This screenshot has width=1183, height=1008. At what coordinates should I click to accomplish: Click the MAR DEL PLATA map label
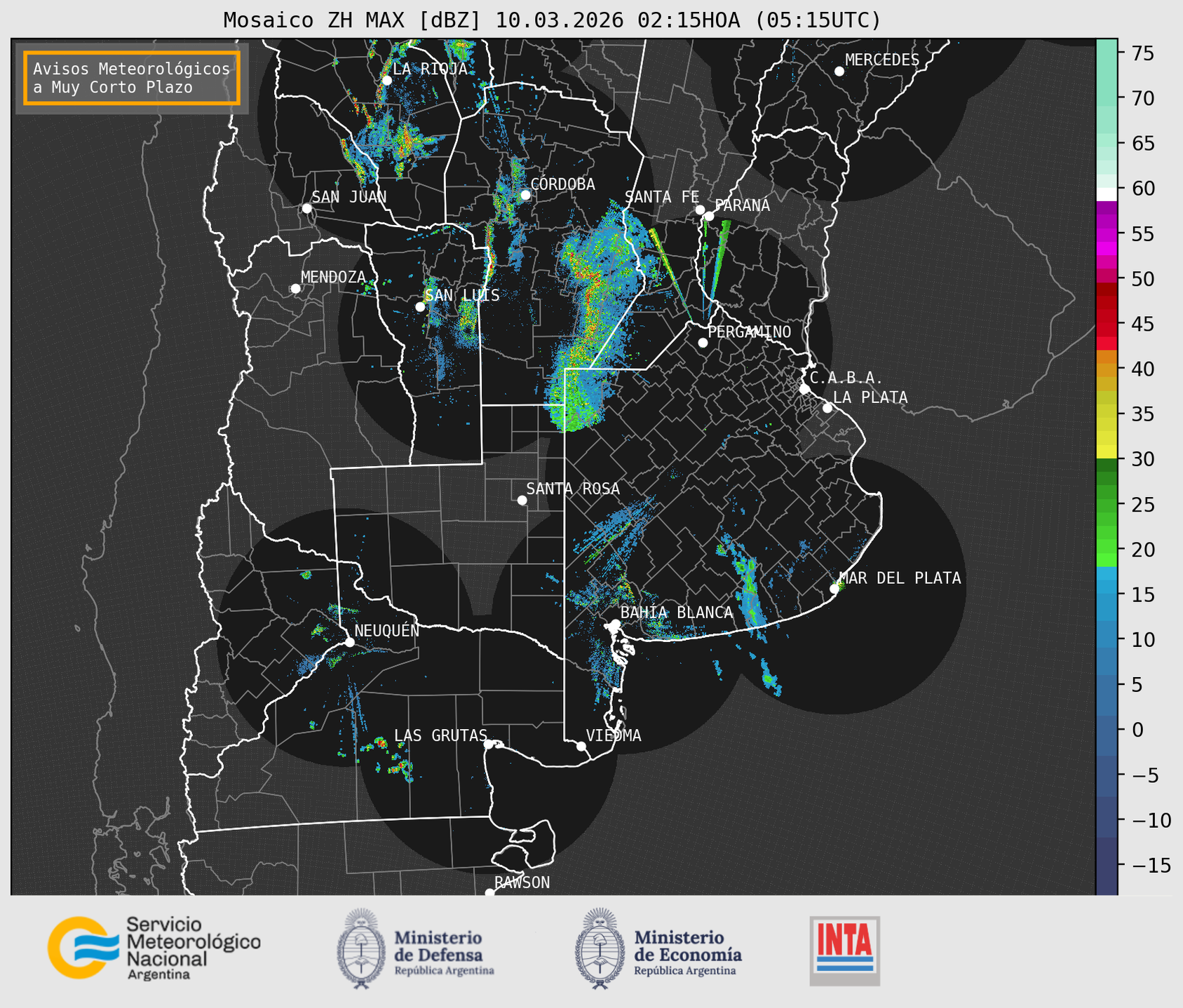click(x=900, y=578)
